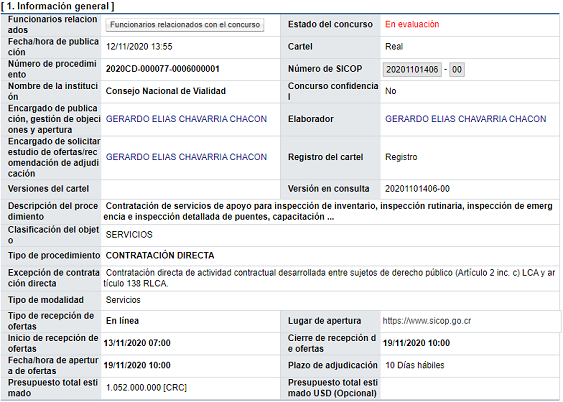Click the 10 Días hábiles adjudication term
This screenshot has width=563, height=402.
[x=415, y=365]
